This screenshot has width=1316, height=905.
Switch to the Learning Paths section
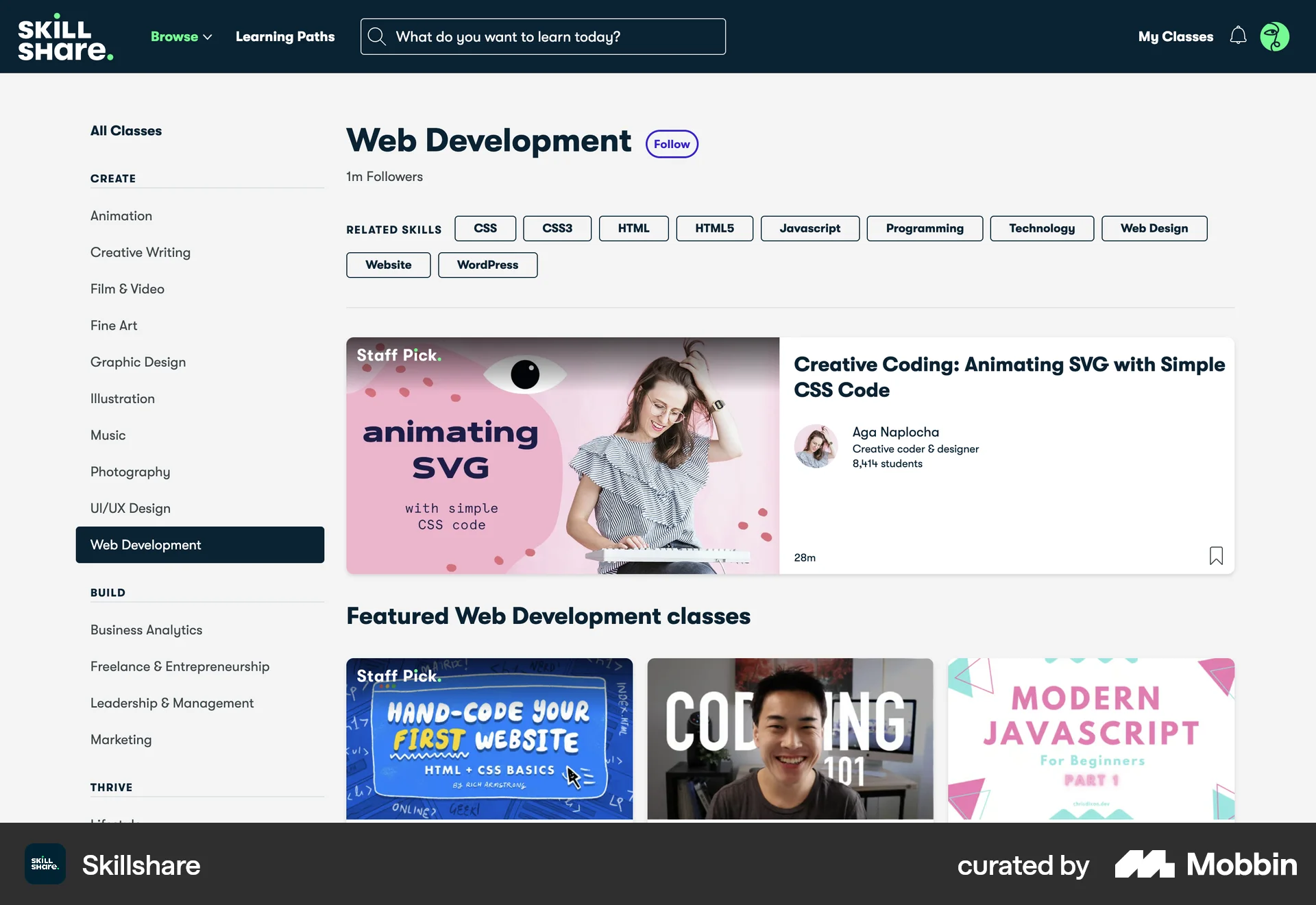[x=285, y=36]
